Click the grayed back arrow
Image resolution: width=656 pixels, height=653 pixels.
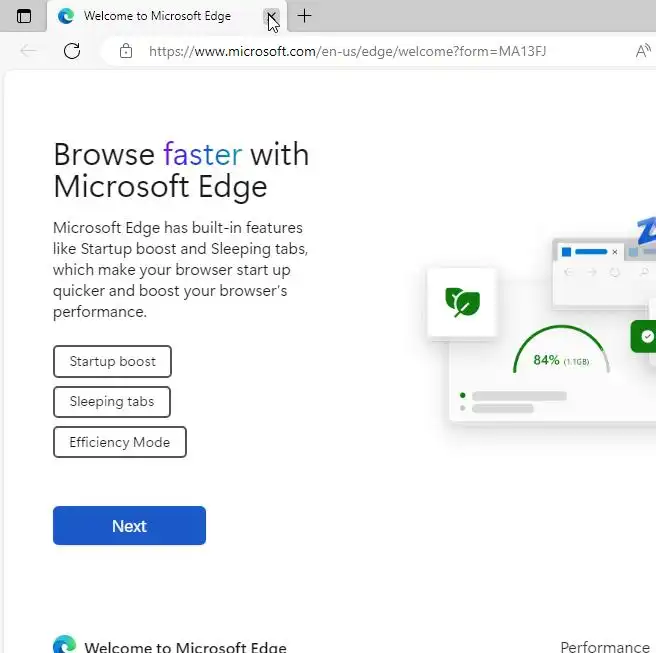coord(28,51)
